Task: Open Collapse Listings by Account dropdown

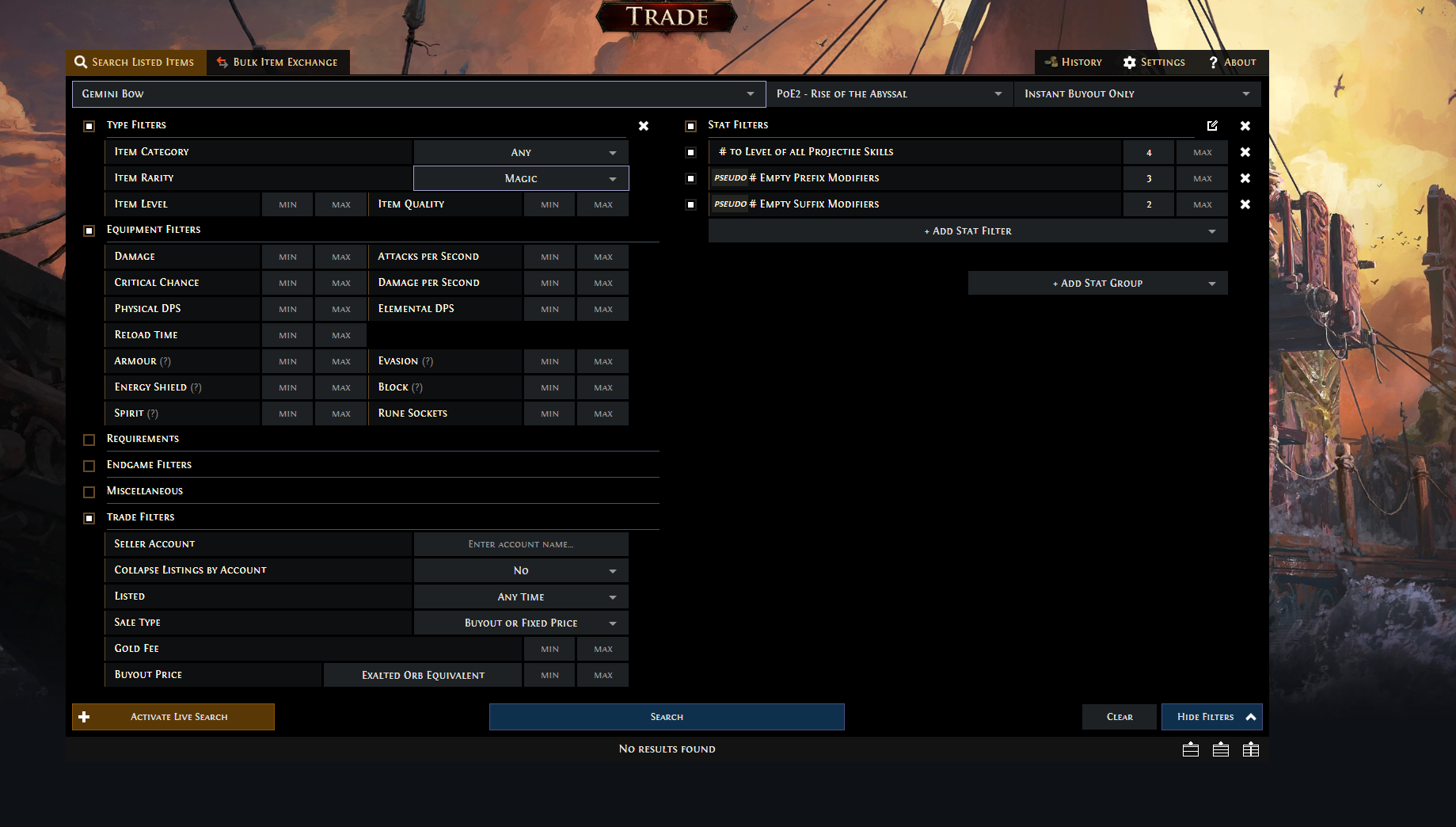Action: coord(521,570)
